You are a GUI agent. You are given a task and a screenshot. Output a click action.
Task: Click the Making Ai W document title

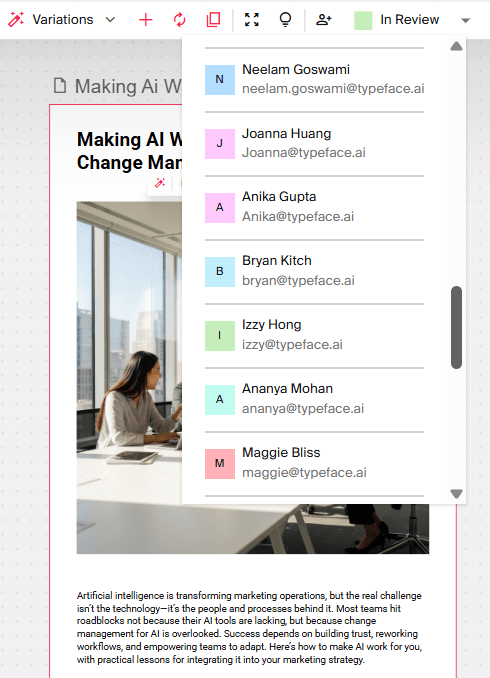coord(128,86)
